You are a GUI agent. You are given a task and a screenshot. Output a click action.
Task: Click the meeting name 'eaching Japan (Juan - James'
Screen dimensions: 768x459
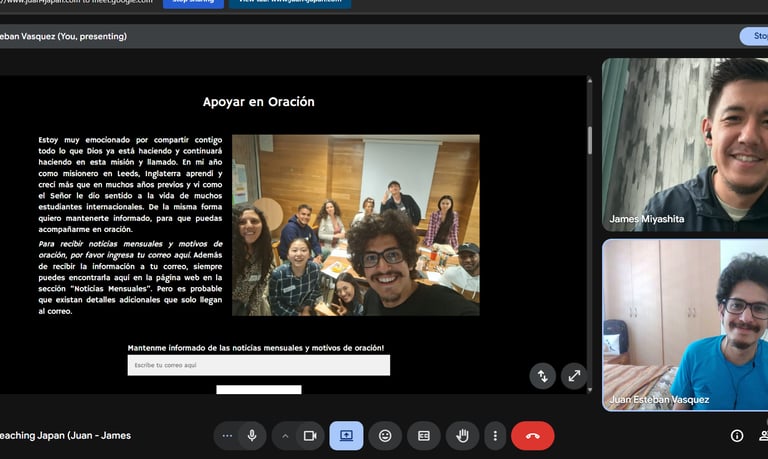click(65, 435)
